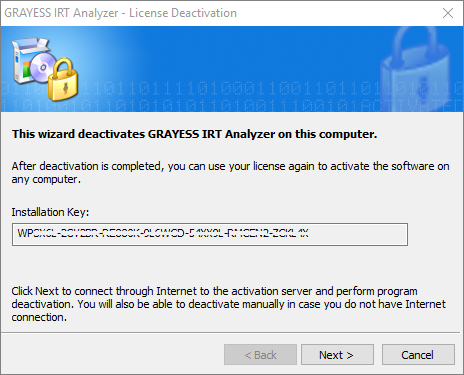Click the blue header banner background
The height and width of the screenshot is (375, 464).
click(233, 50)
